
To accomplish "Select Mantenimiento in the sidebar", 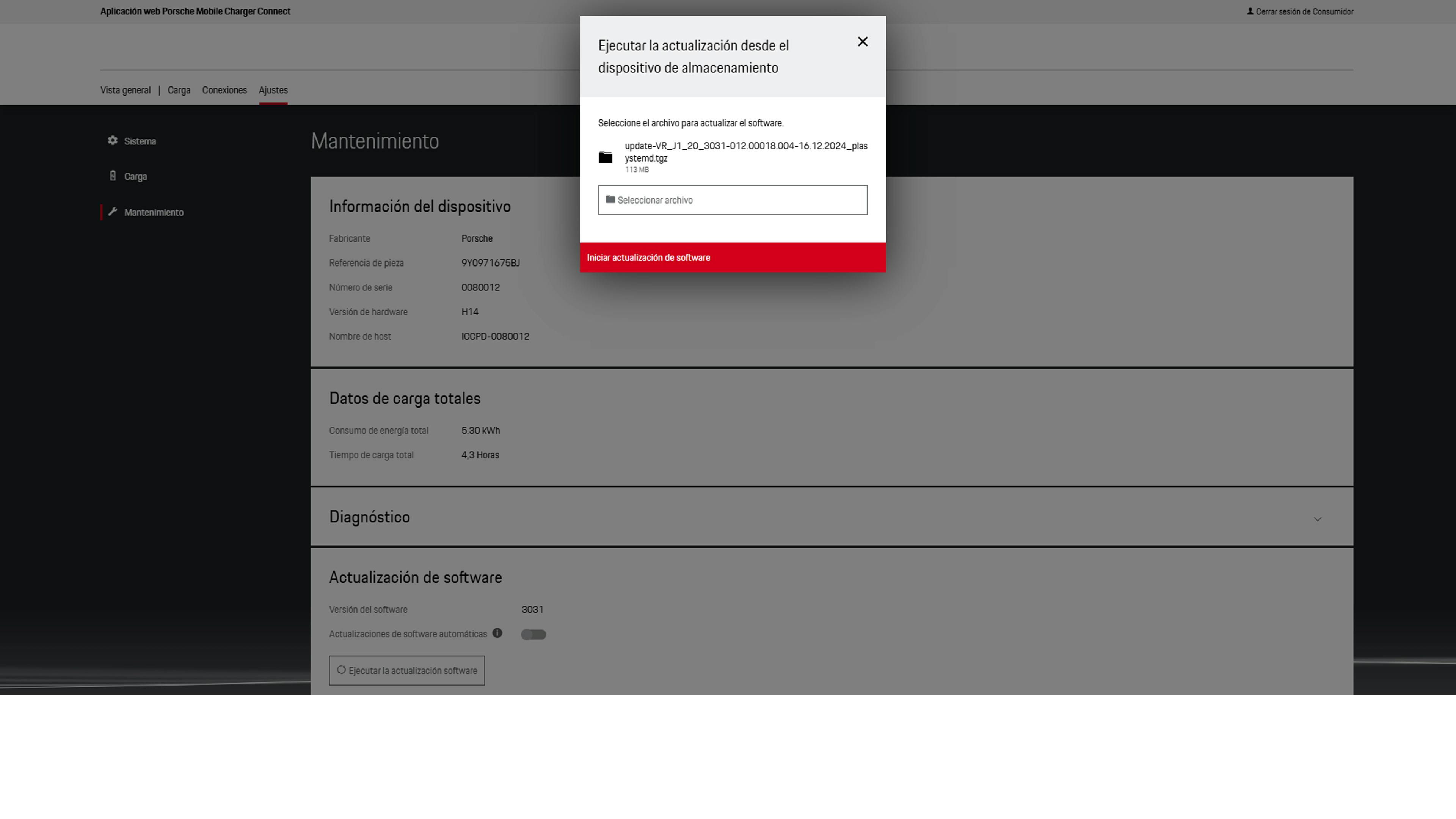I will pyautogui.click(x=154, y=212).
